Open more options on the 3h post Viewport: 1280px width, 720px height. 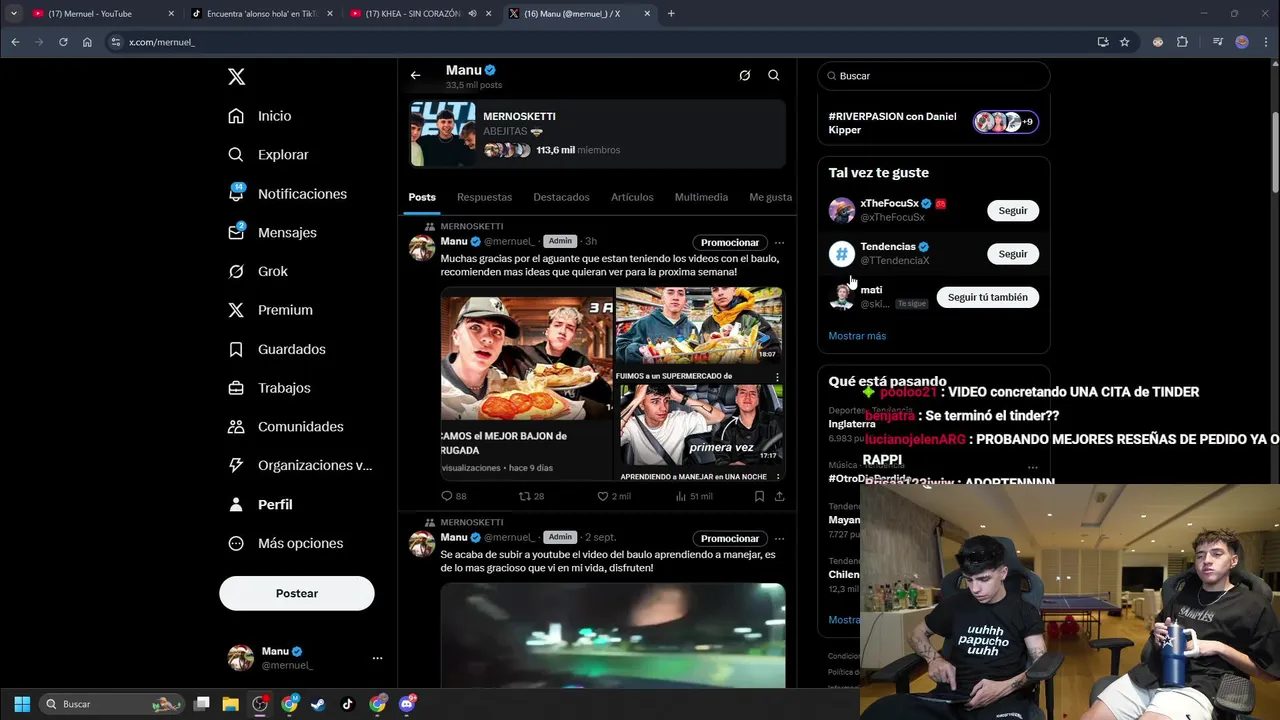click(779, 242)
